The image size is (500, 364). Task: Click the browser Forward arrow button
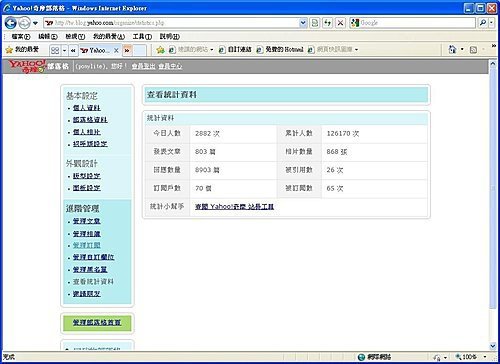click(24, 23)
